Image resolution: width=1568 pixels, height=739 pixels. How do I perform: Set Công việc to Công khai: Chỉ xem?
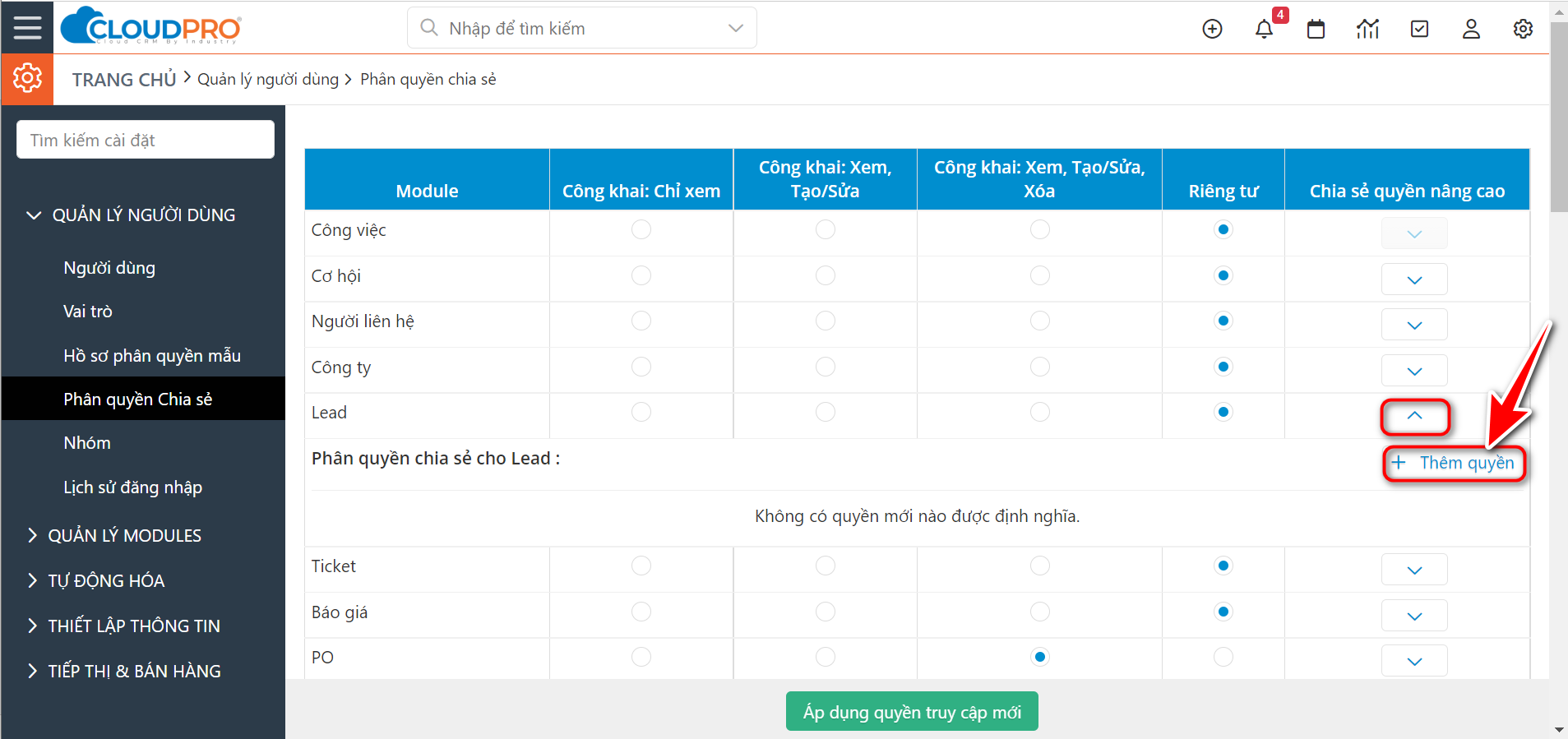click(x=641, y=229)
